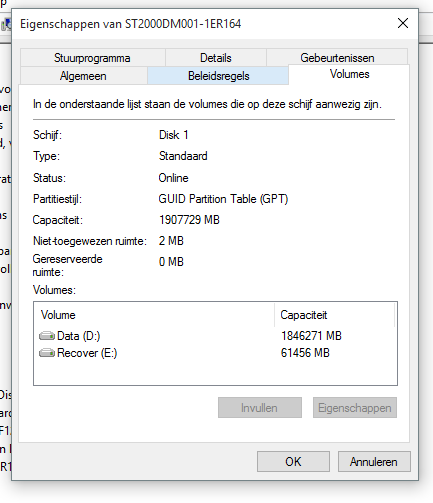Click the Volumes tab

[x=349, y=74]
